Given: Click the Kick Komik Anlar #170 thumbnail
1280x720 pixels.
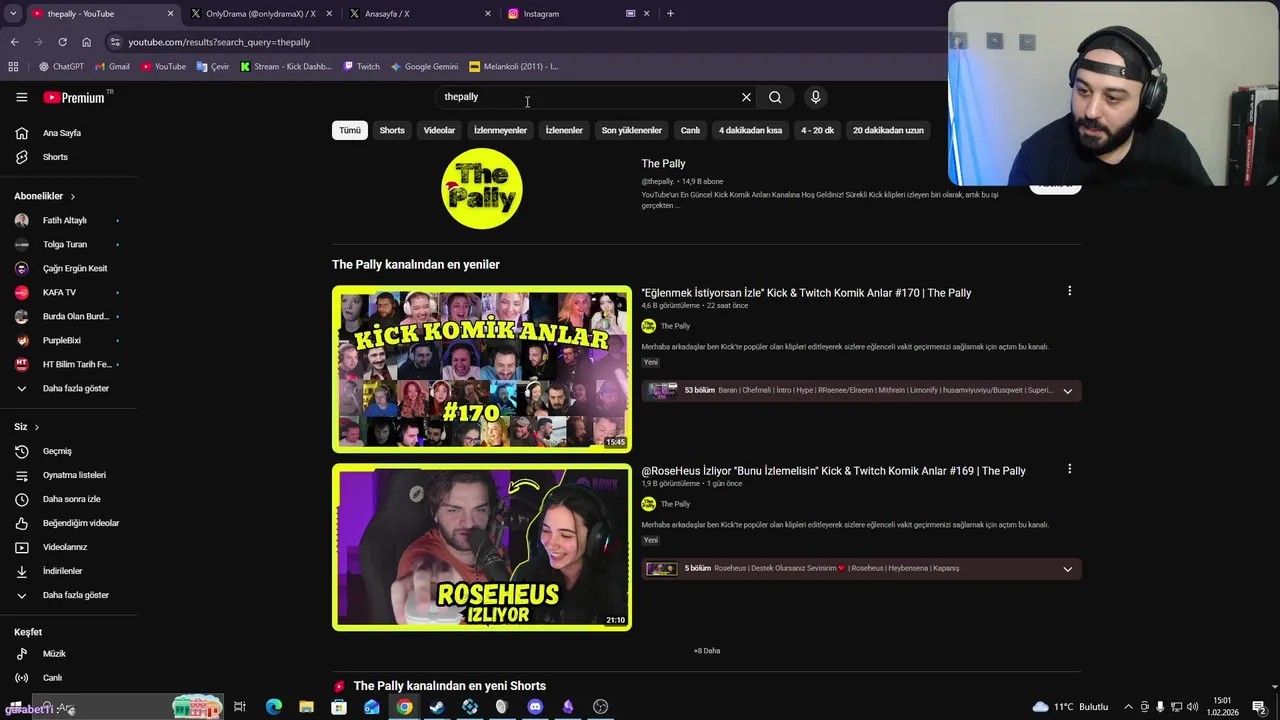Looking at the screenshot, I should [x=482, y=369].
